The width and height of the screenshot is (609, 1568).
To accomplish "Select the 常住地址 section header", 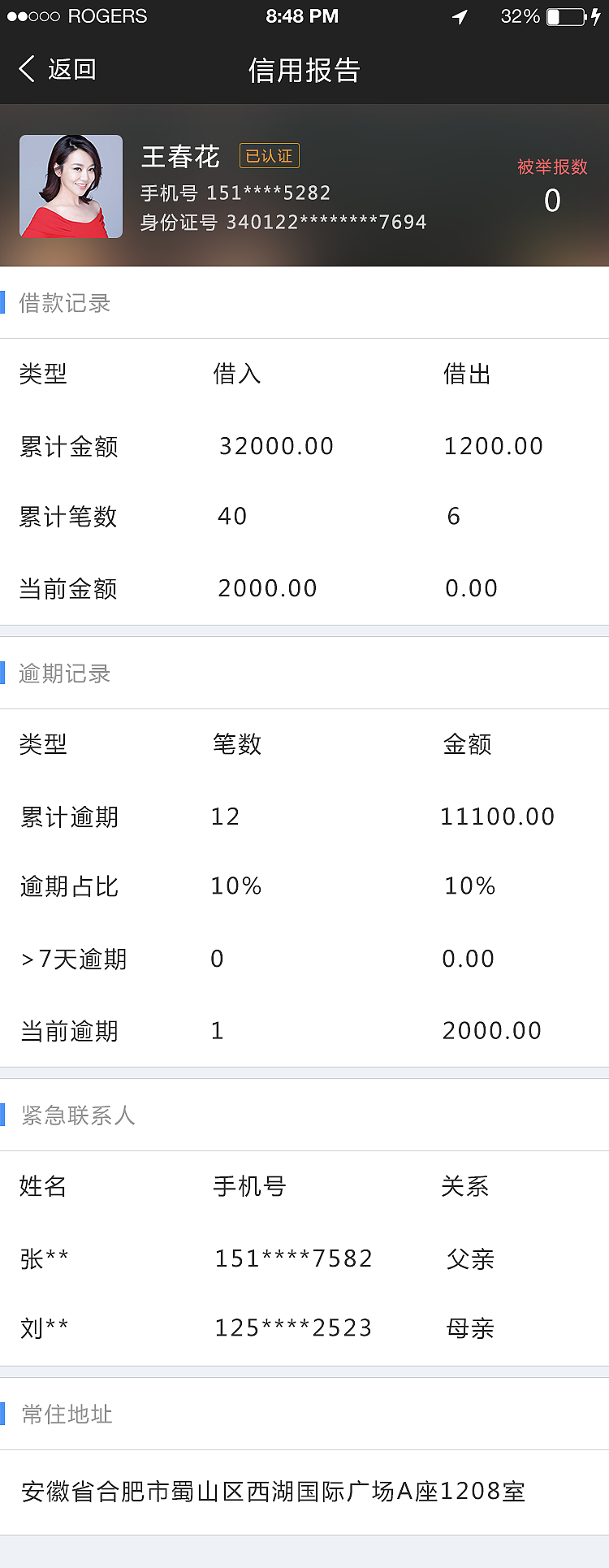I will [x=67, y=1414].
